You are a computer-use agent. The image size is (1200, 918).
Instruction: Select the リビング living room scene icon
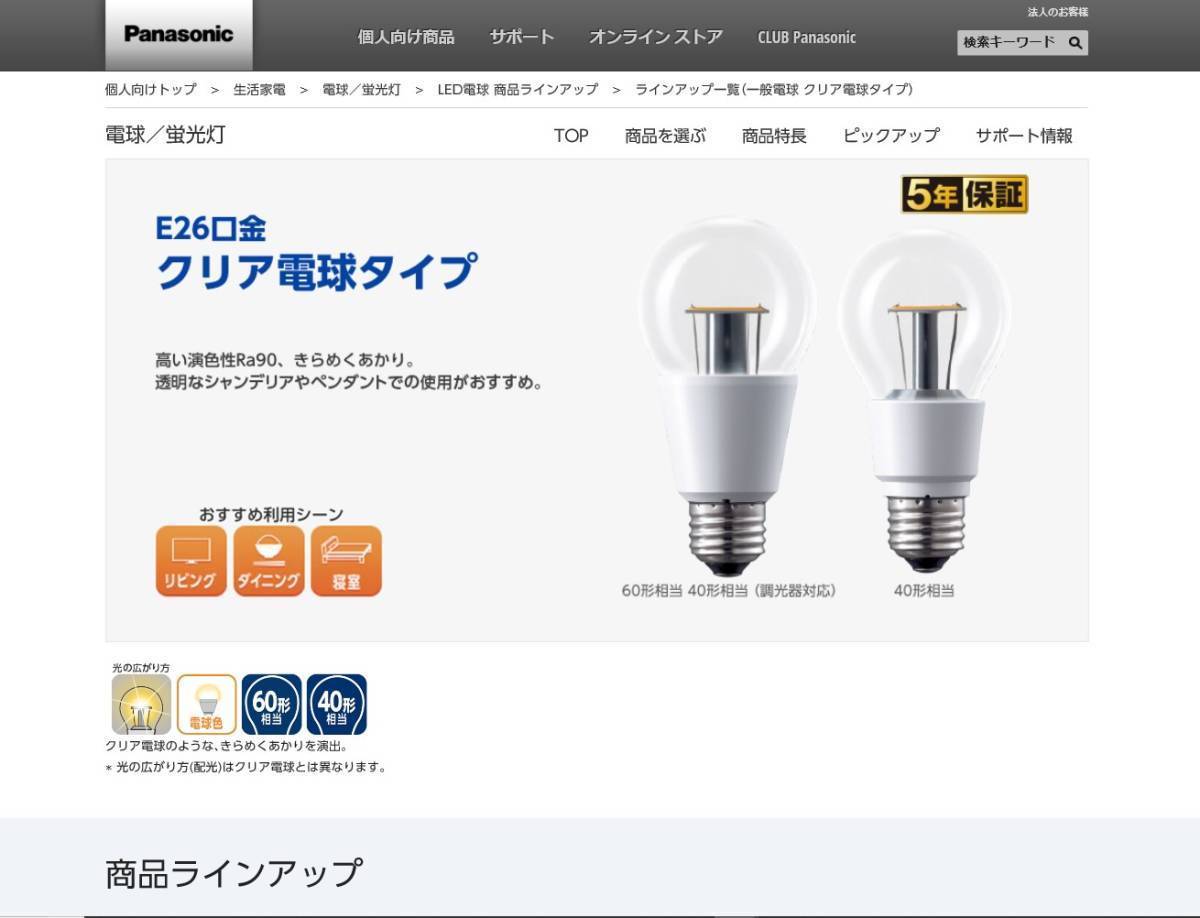point(191,561)
